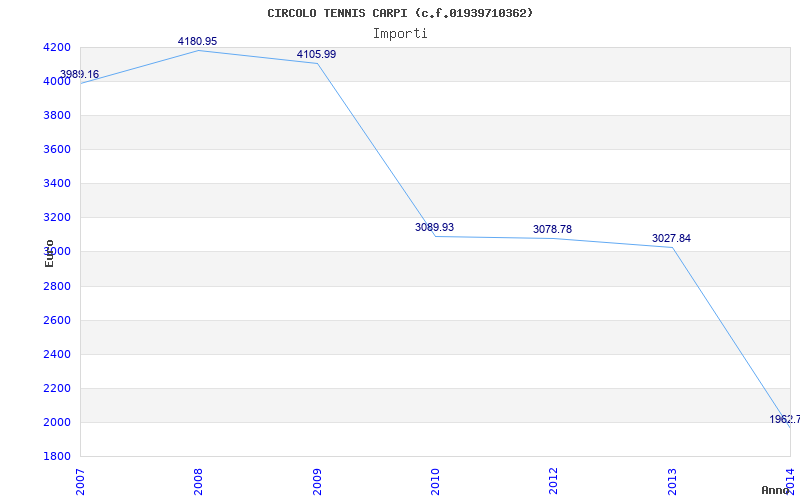Click x-axis year 2010
This screenshot has width=800, height=500.
[435, 482]
